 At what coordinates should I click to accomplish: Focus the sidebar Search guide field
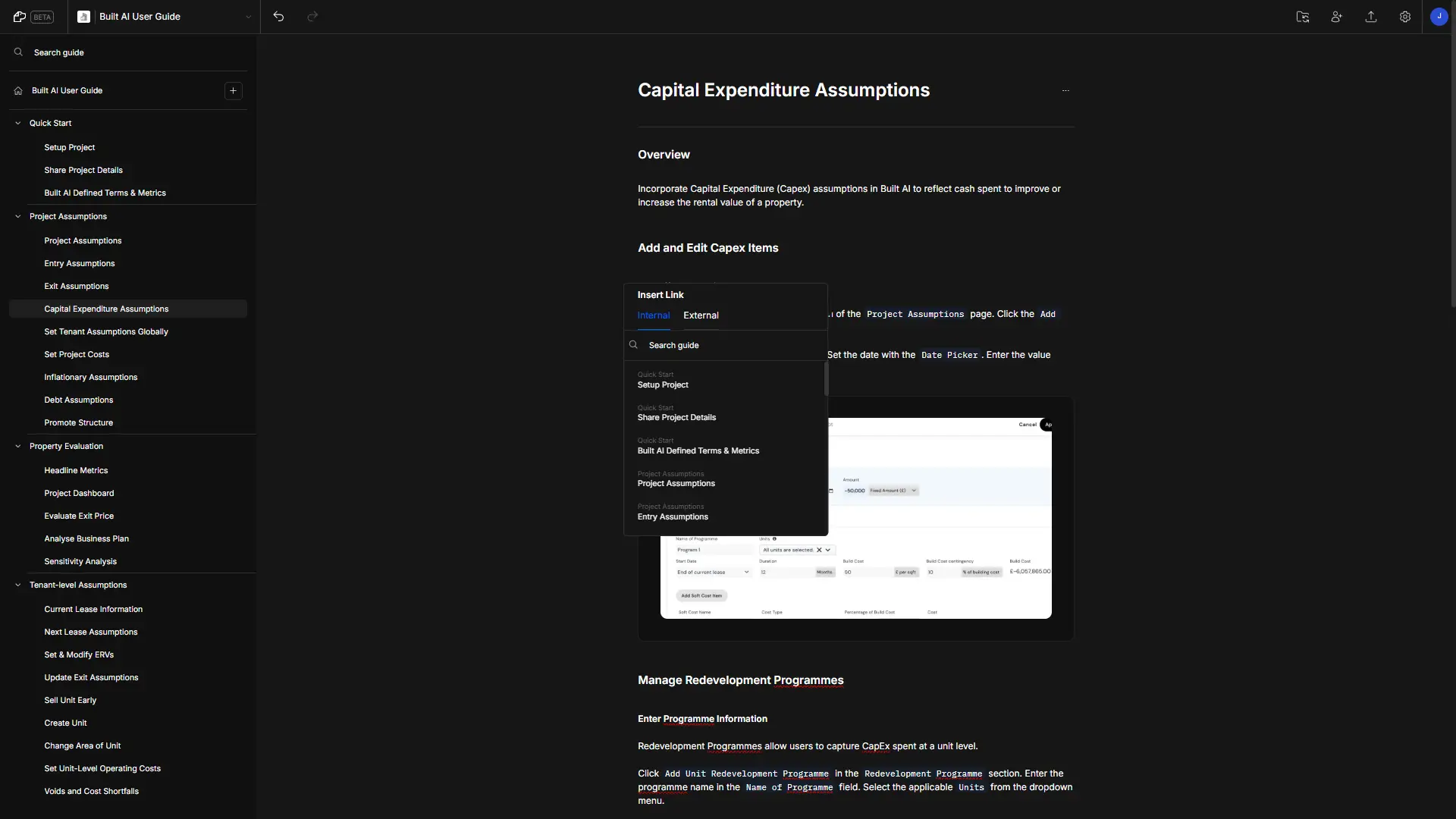coord(128,52)
